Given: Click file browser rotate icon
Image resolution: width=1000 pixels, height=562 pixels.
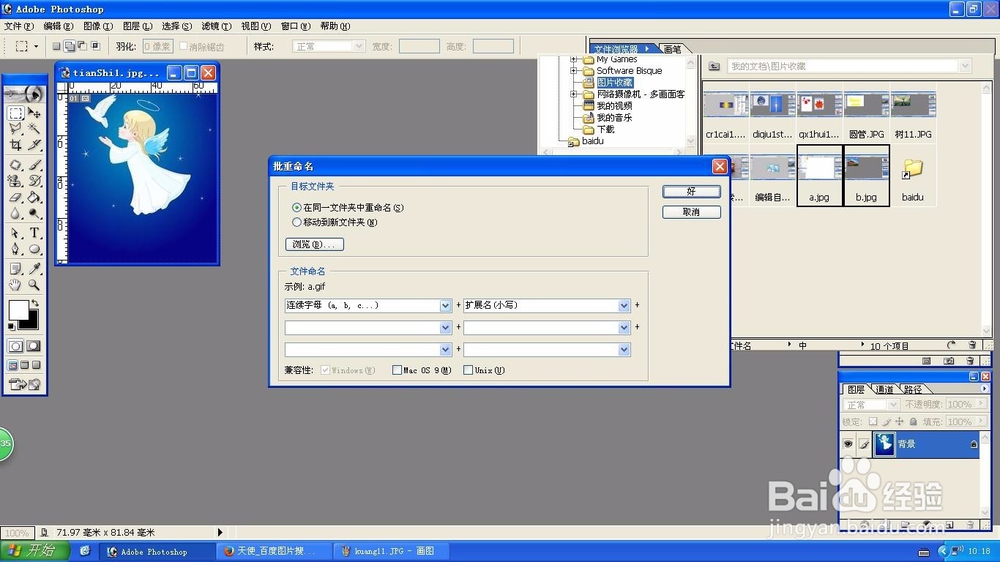Looking at the screenshot, I should (x=951, y=345).
